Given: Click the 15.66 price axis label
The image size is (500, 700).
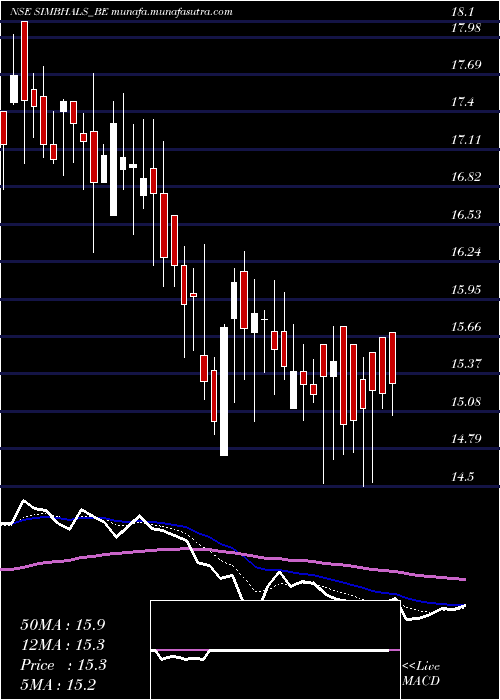Looking at the screenshot, I should [466, 327].
